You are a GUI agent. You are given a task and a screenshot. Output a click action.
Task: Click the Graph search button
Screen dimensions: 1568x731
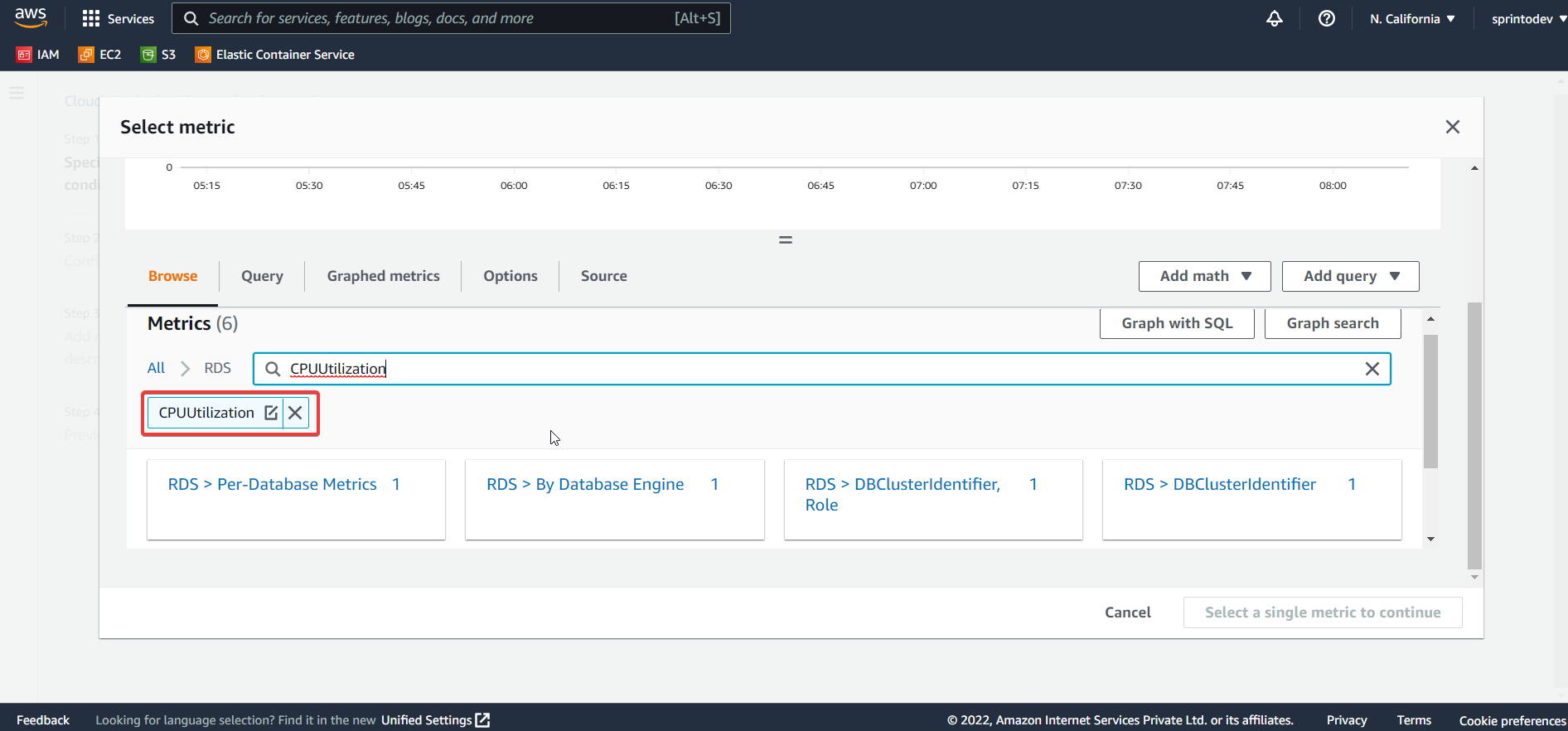pos(1333,323)
